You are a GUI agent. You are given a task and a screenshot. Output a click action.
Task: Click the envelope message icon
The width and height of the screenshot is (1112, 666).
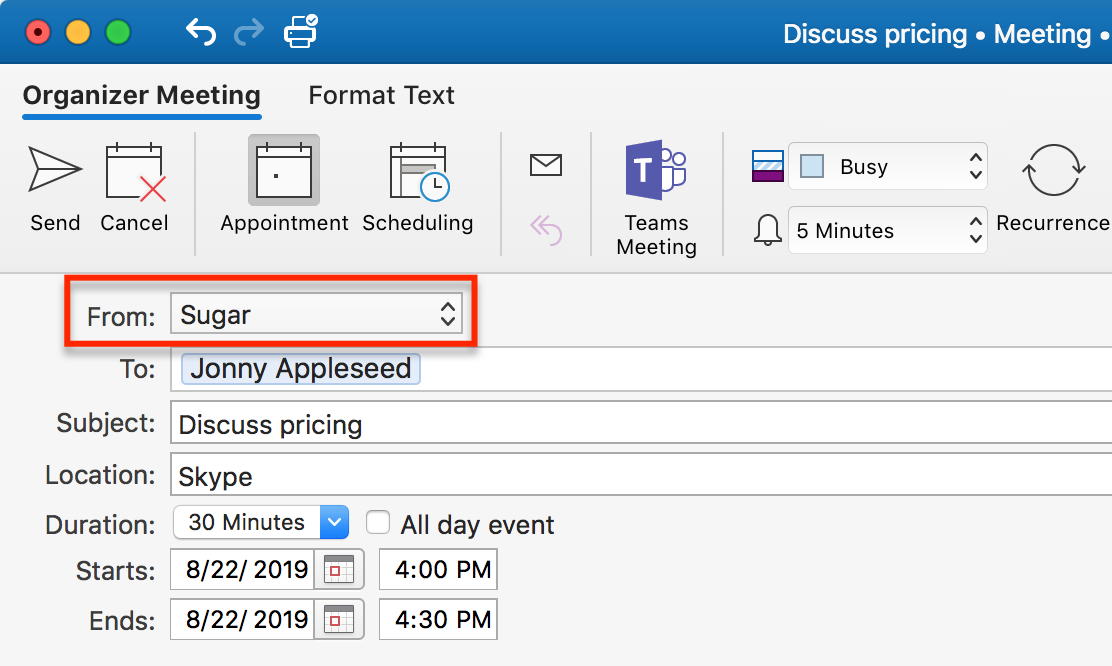point(546,165)
